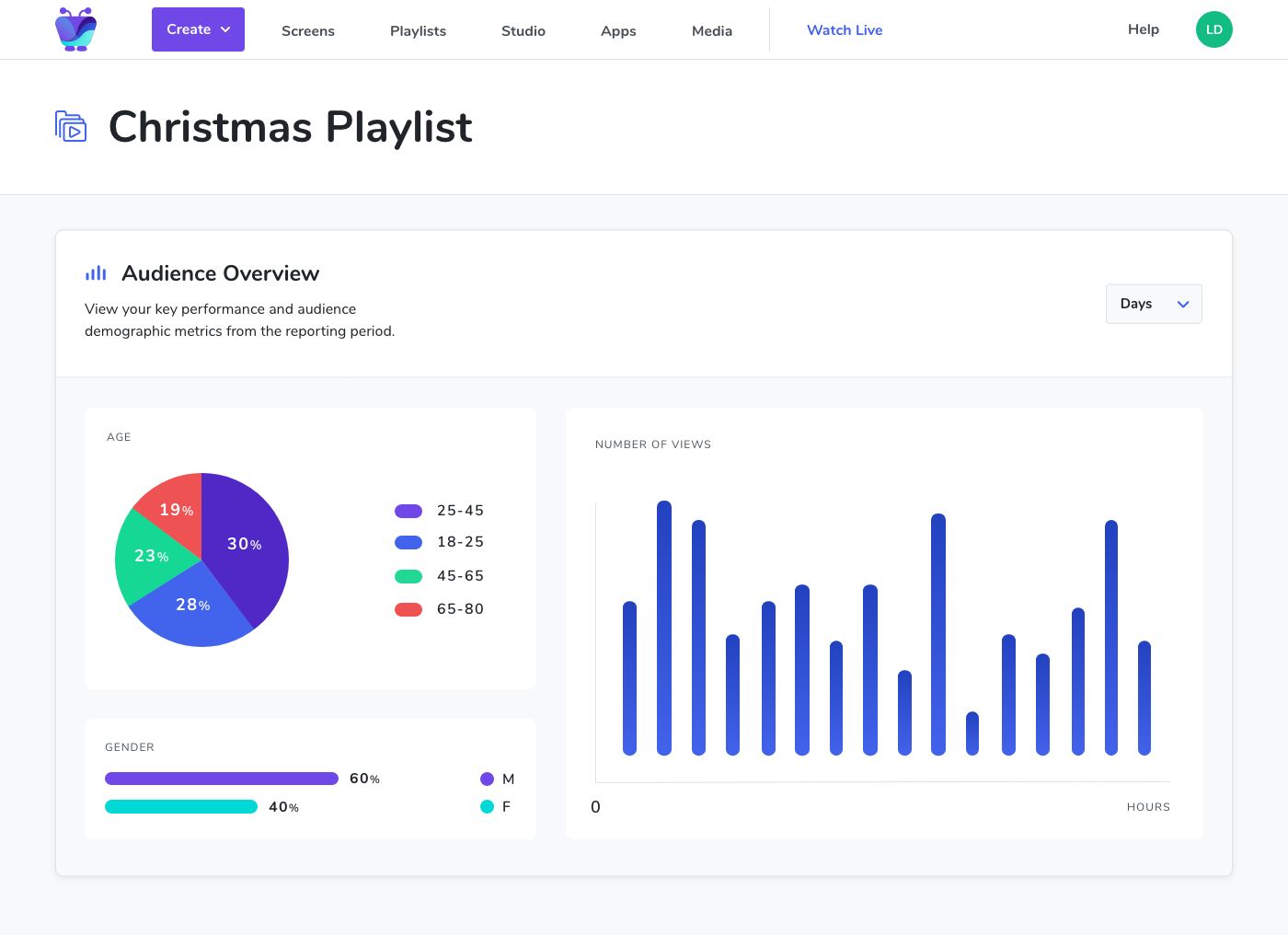
Task: Click the Help link
Action: click(1144, 29)
